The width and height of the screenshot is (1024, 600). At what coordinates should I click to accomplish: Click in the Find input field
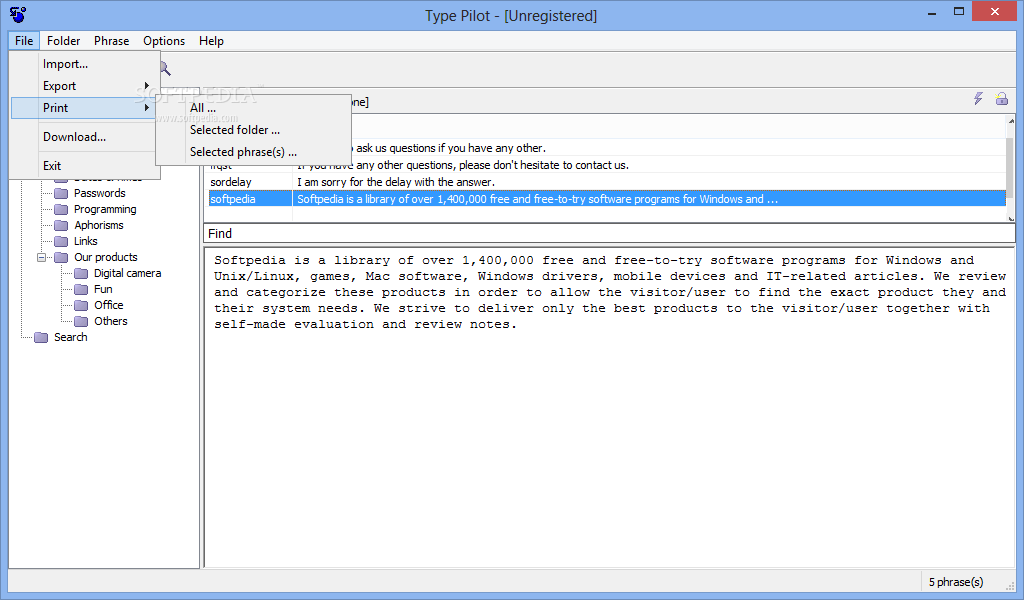point(609,234)
